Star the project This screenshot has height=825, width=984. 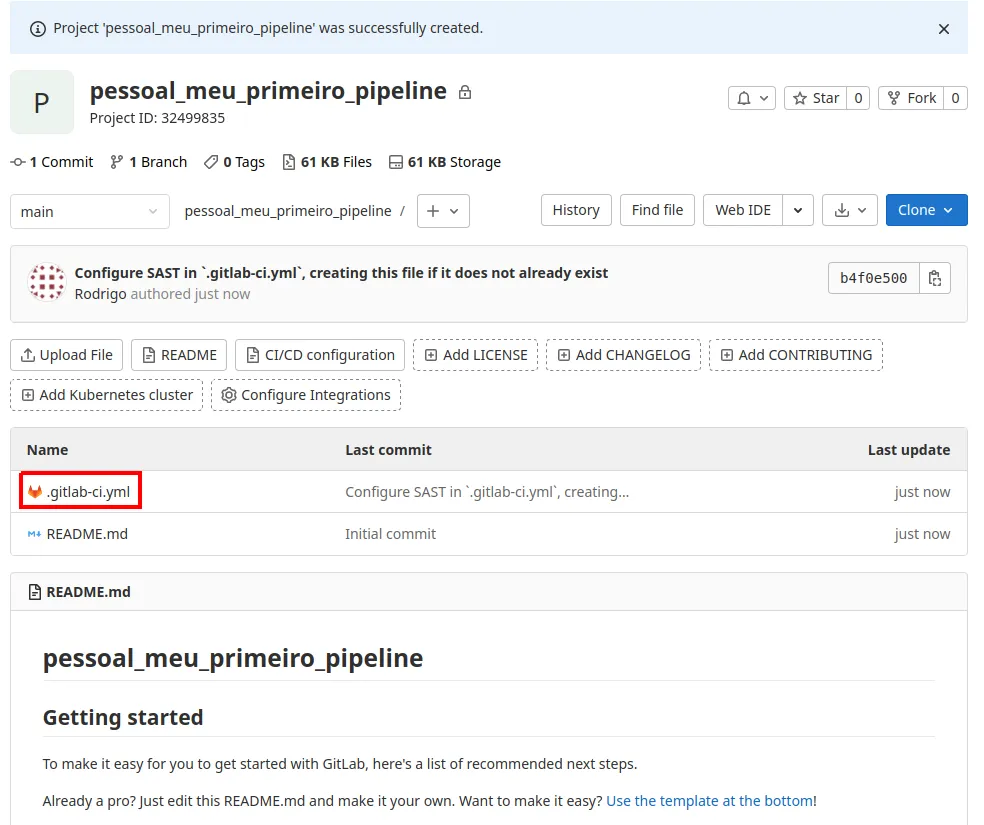(815, 98)
